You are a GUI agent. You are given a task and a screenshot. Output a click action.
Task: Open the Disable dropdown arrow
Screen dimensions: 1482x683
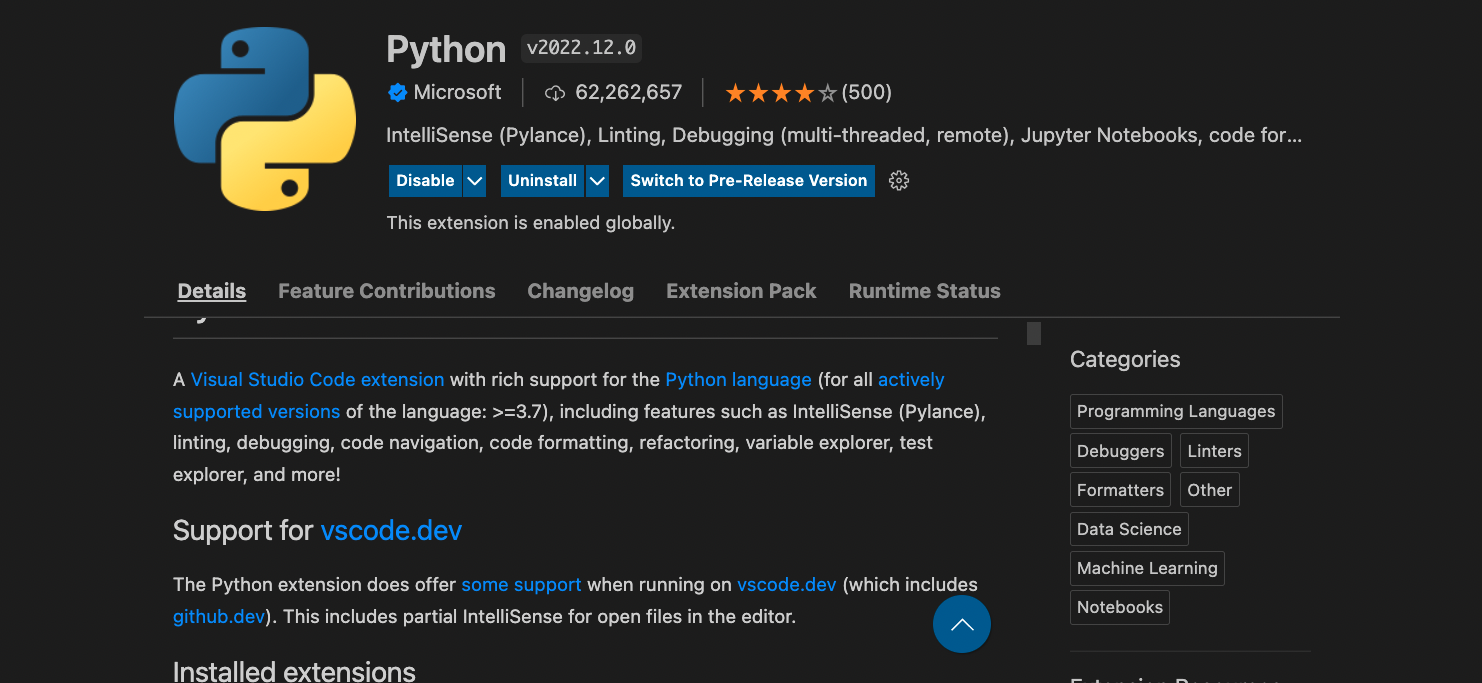[x=475, y=181]
